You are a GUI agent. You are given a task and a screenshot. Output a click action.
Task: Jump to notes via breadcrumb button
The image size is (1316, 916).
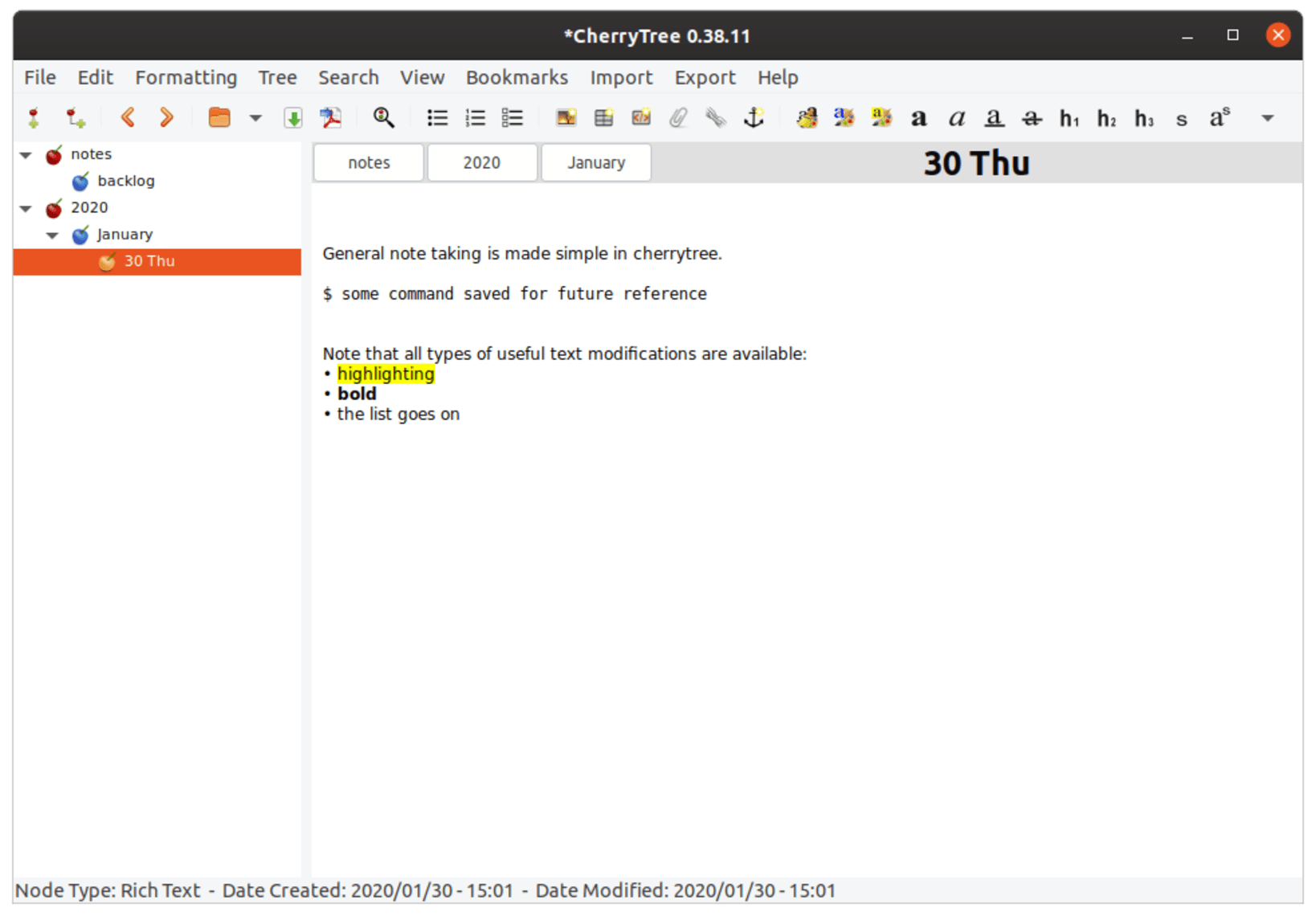(369, 162)
